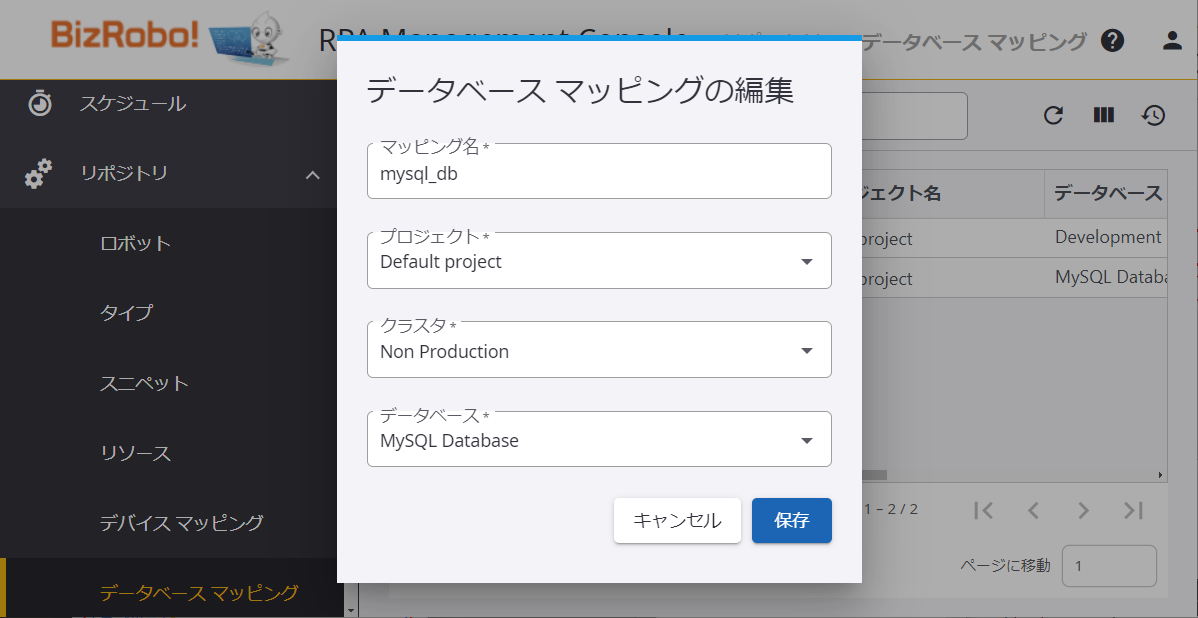Select データベース マッピング in the sidebar
The image size is (1198, 618).
point(199,592)
